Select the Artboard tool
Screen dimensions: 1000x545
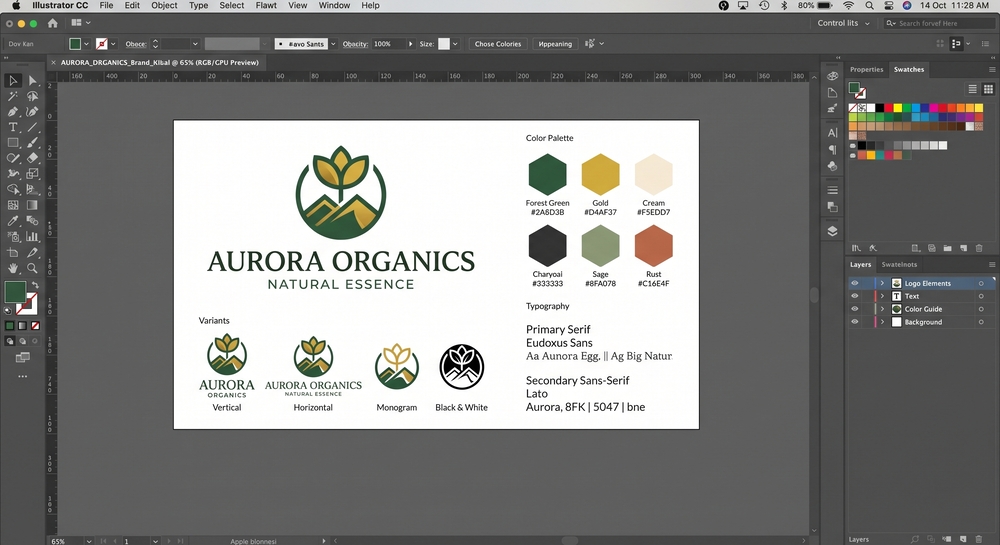[x=13, y=252]
